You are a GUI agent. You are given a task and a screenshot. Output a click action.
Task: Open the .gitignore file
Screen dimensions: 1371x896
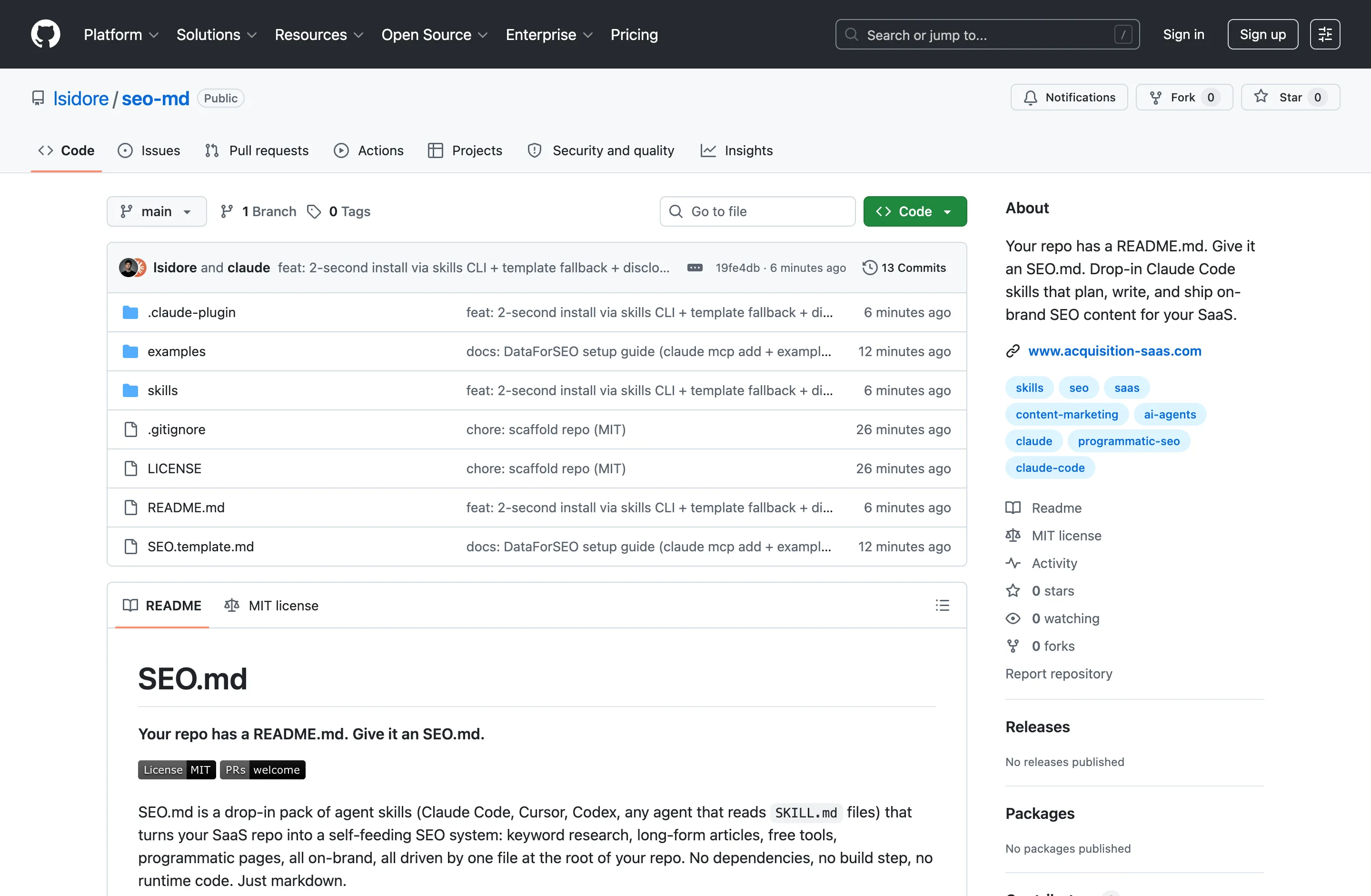click(176, 429)
